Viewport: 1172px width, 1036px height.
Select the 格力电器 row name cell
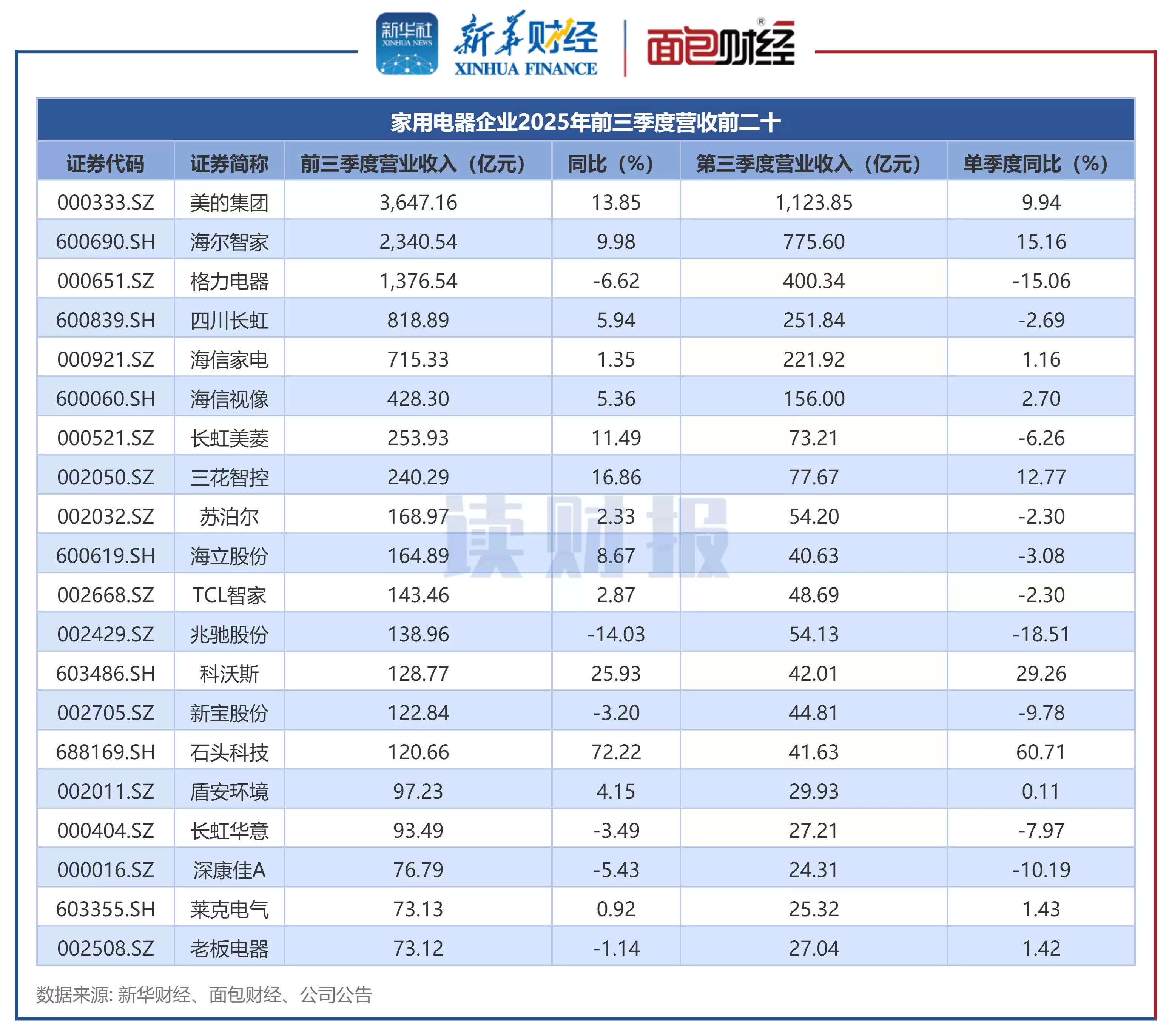point(229,281)
